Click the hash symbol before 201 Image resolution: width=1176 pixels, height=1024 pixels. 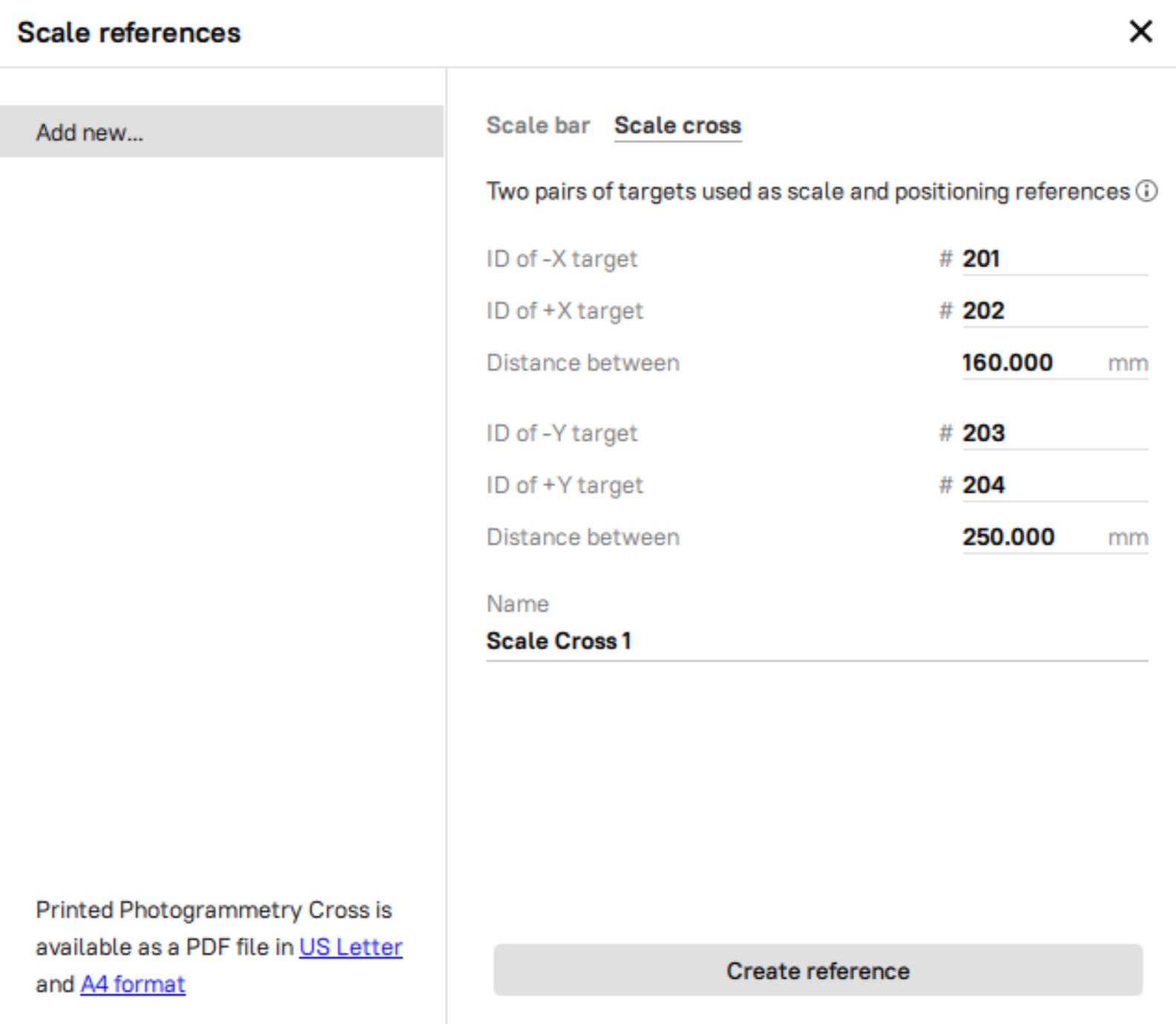coord(945,259)
